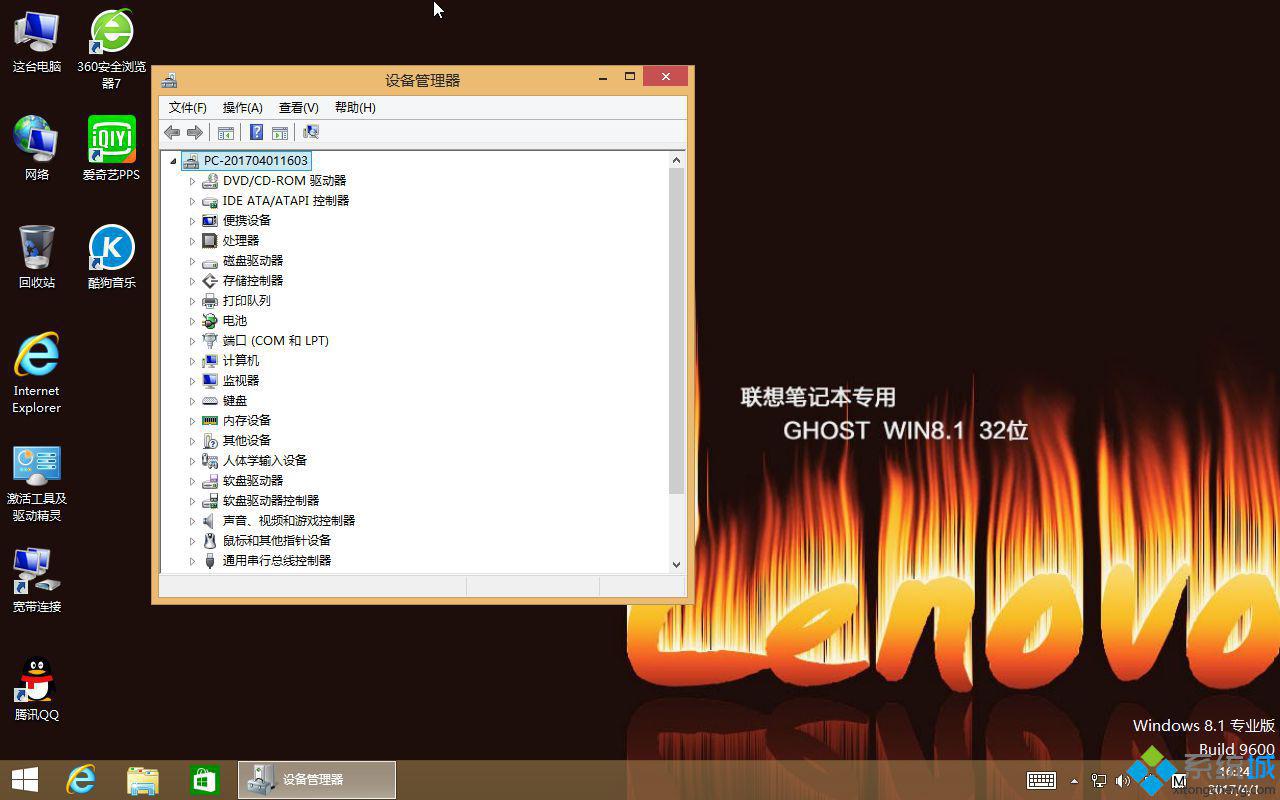Click the processor chip icon beside 处理器
This screenshot has width=1280, height=800.
coord(210,241)
